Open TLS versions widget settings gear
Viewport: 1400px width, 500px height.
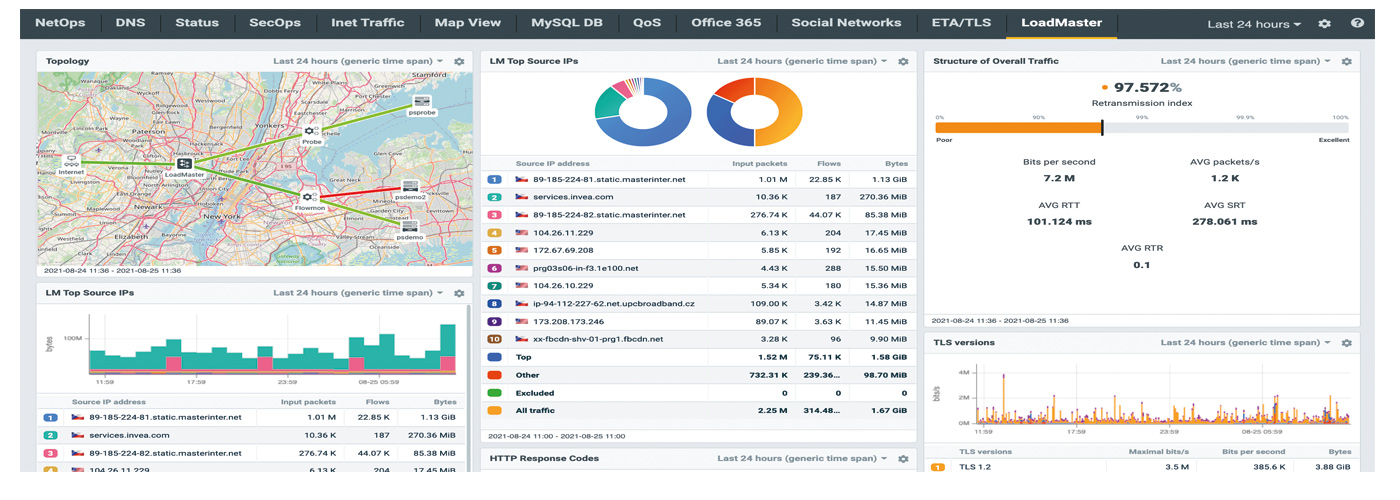(1346, 342)
